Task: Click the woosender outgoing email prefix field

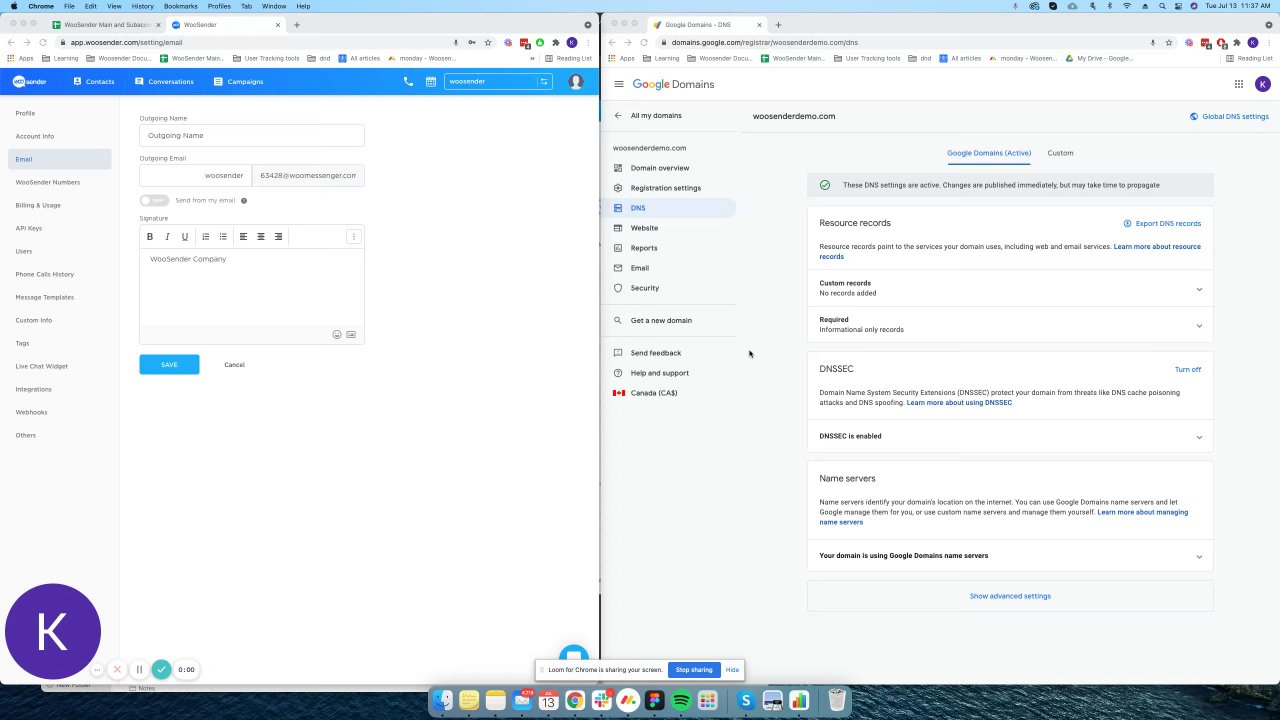Action: [x=196, y=176]
